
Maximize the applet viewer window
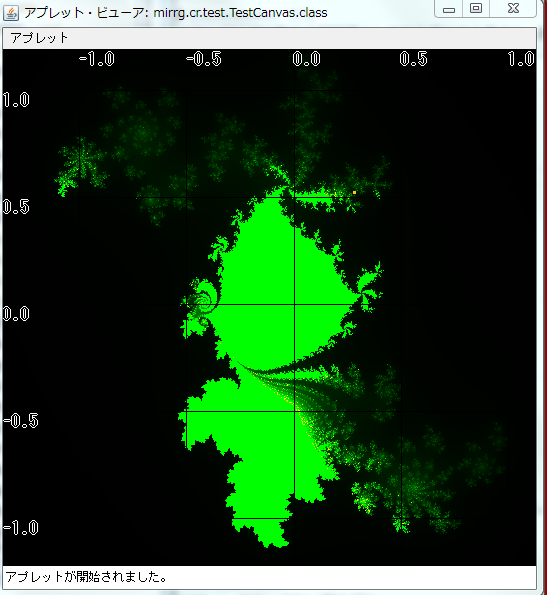point(476,8)
